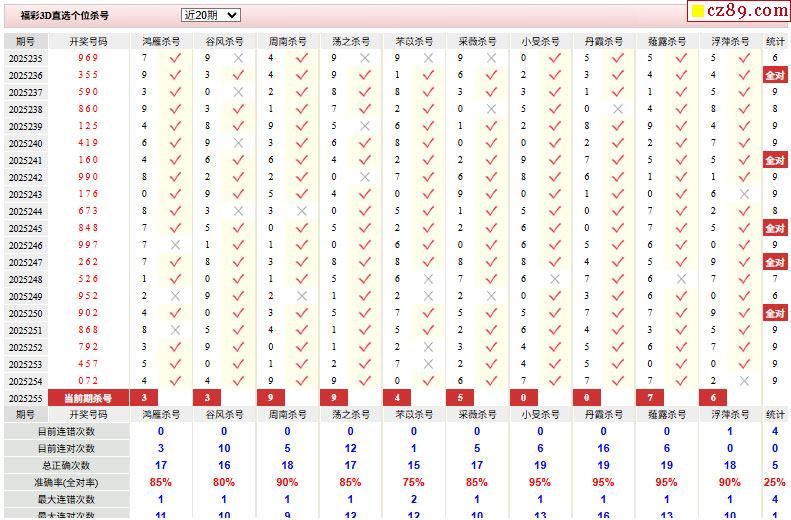Click the cross mark for 周南杀号 in row 2025244

pos(302,211)
